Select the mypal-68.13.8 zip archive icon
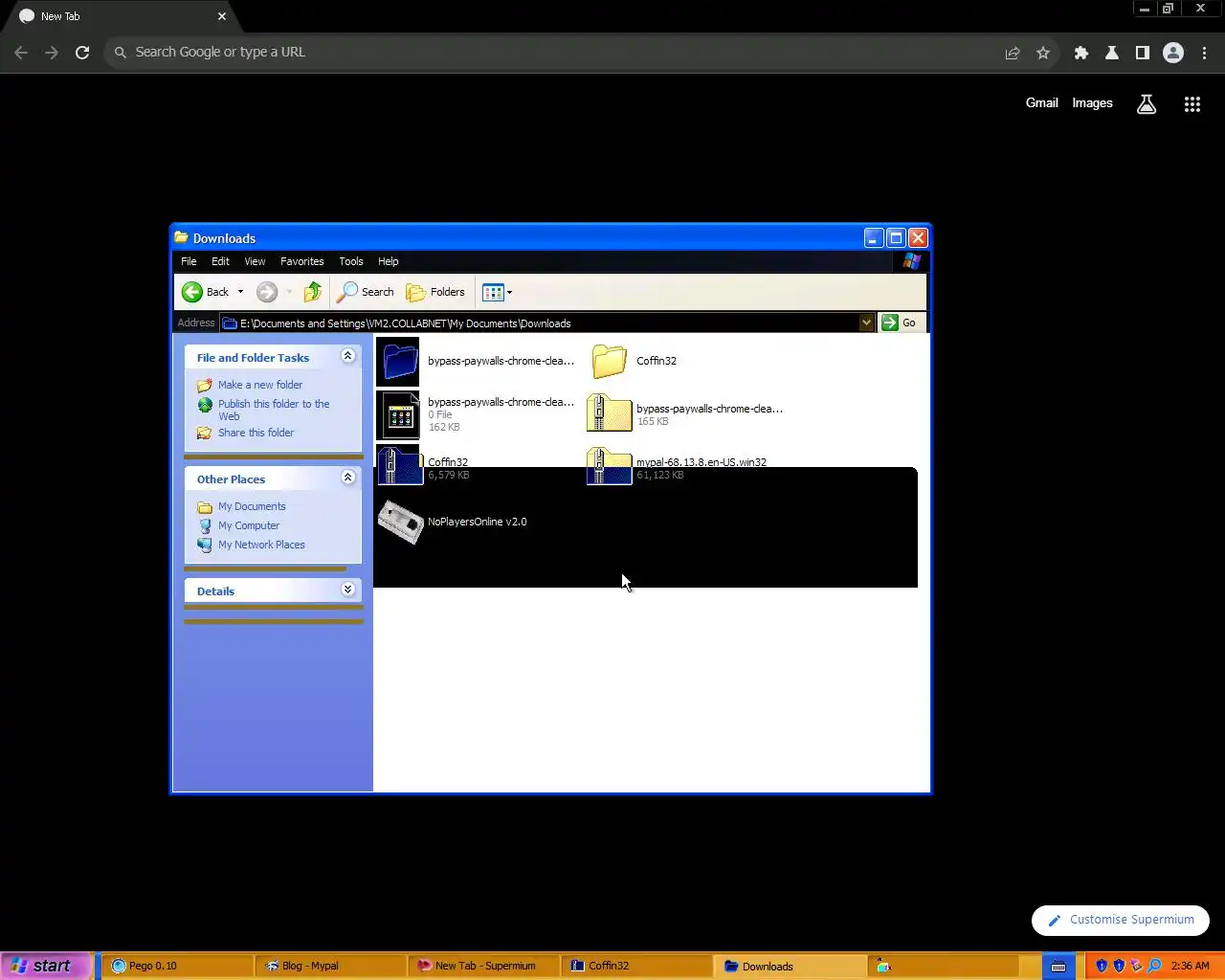 click(609, 466)
